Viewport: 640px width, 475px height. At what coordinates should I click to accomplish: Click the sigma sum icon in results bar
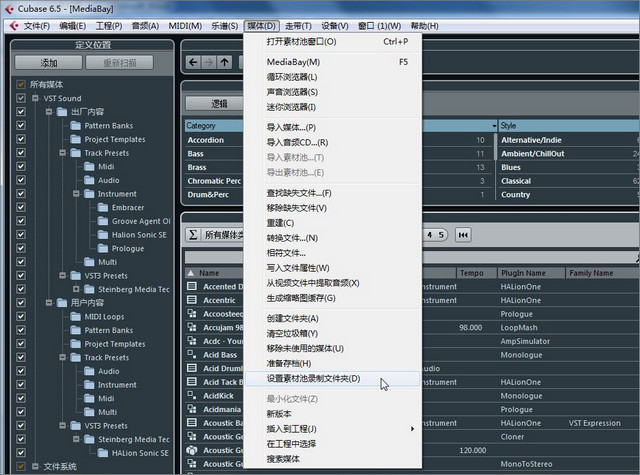193,235
